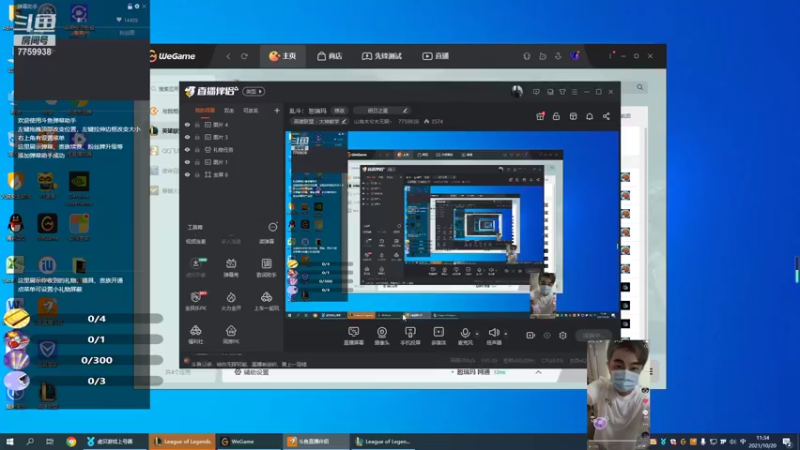Open the lyrics assistant (歌词助手) tool
Screen dimensions: 800x450
(x=266, y=267)
